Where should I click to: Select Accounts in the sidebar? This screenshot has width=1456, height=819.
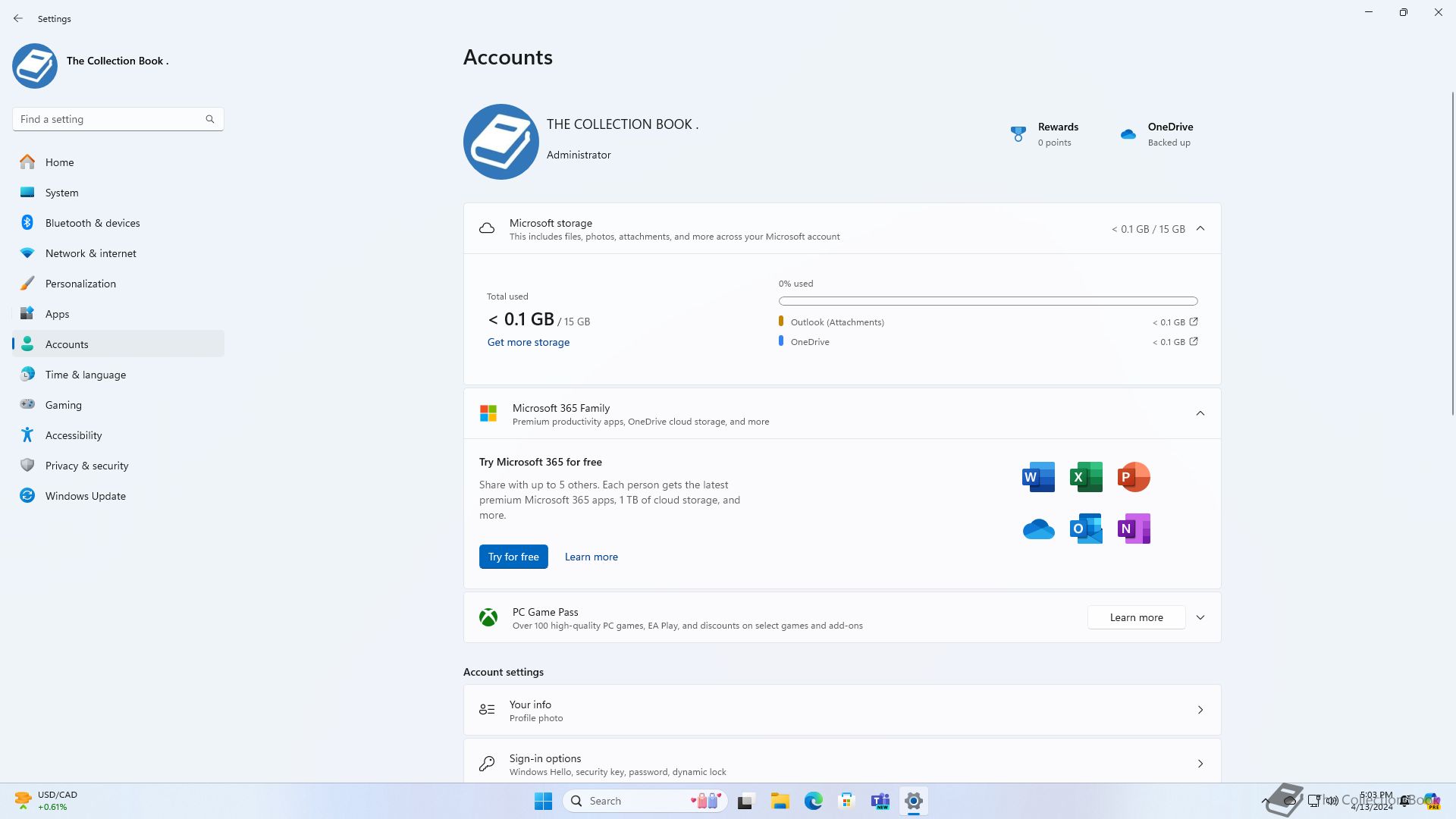[118, 344]
